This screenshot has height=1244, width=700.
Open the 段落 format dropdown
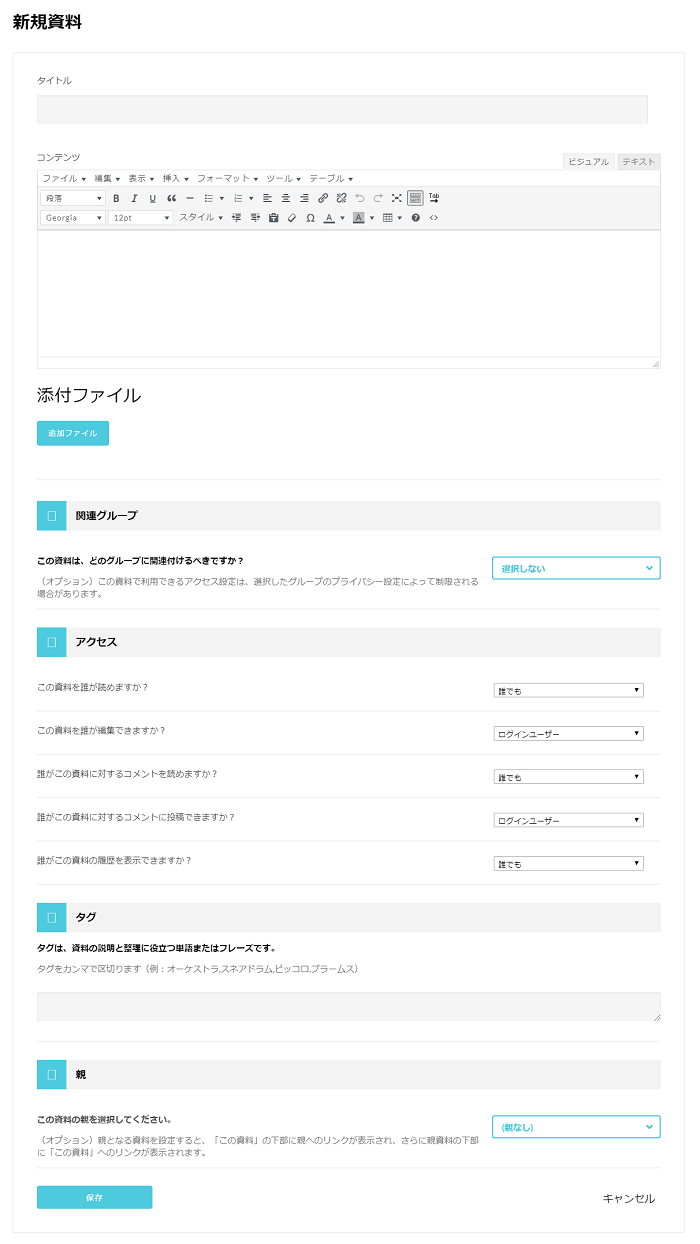pyautogui.click(x=73, y=198)
